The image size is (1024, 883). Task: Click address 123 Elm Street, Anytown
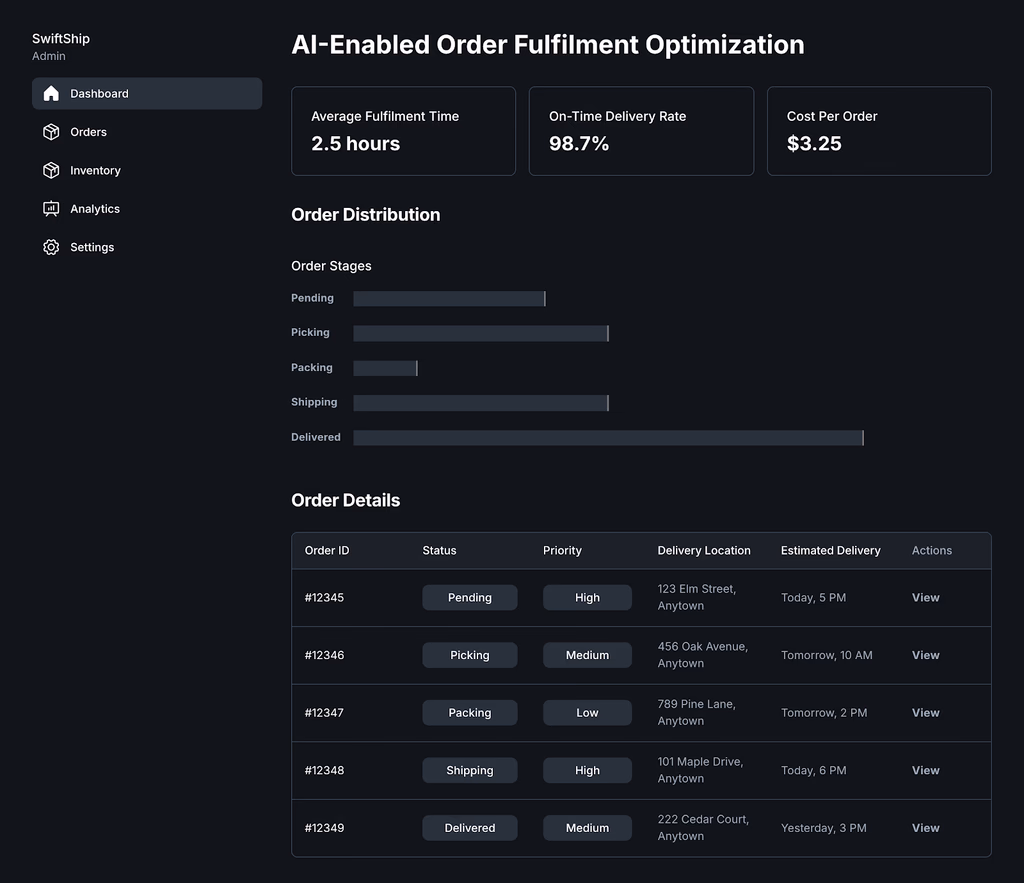(697, 597)
